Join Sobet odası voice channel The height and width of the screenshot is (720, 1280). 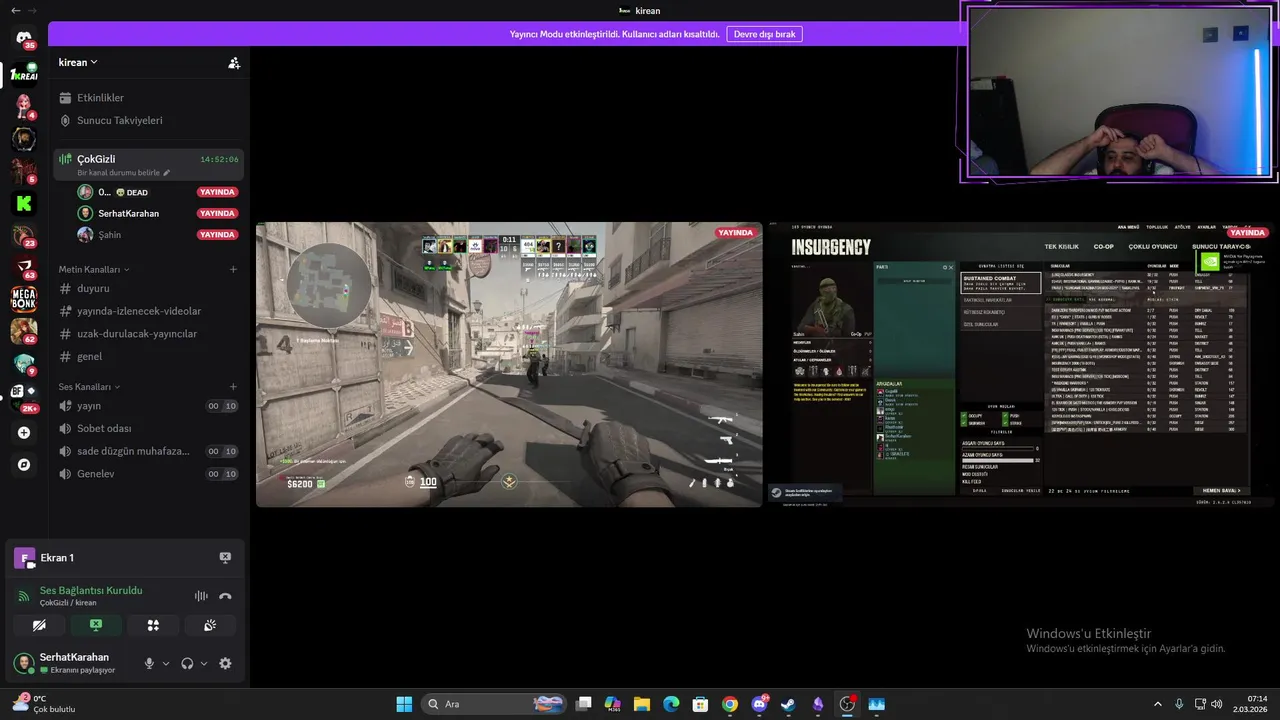(147, 428)
